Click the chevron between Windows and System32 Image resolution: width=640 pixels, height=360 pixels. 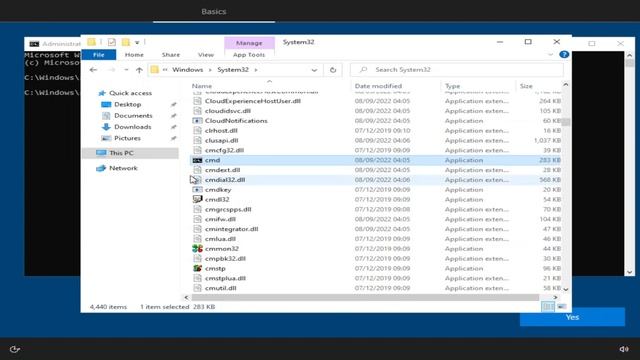(210, 70)
